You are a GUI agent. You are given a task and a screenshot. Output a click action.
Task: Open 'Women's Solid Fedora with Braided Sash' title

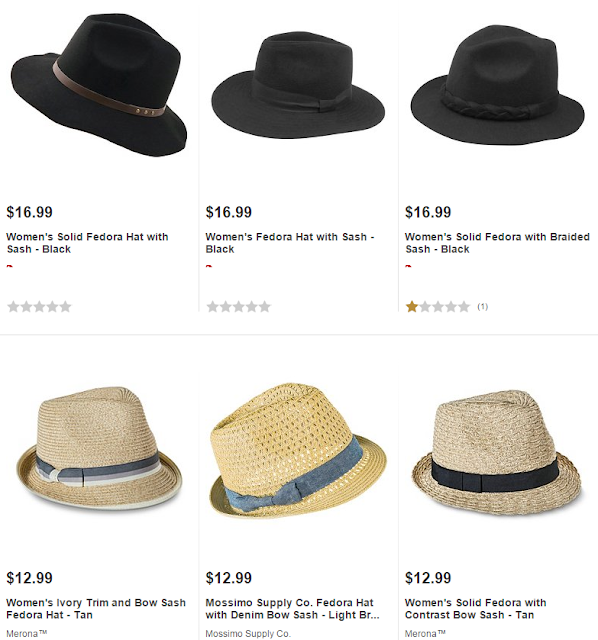pyautogui.click(x=497, y=243)
